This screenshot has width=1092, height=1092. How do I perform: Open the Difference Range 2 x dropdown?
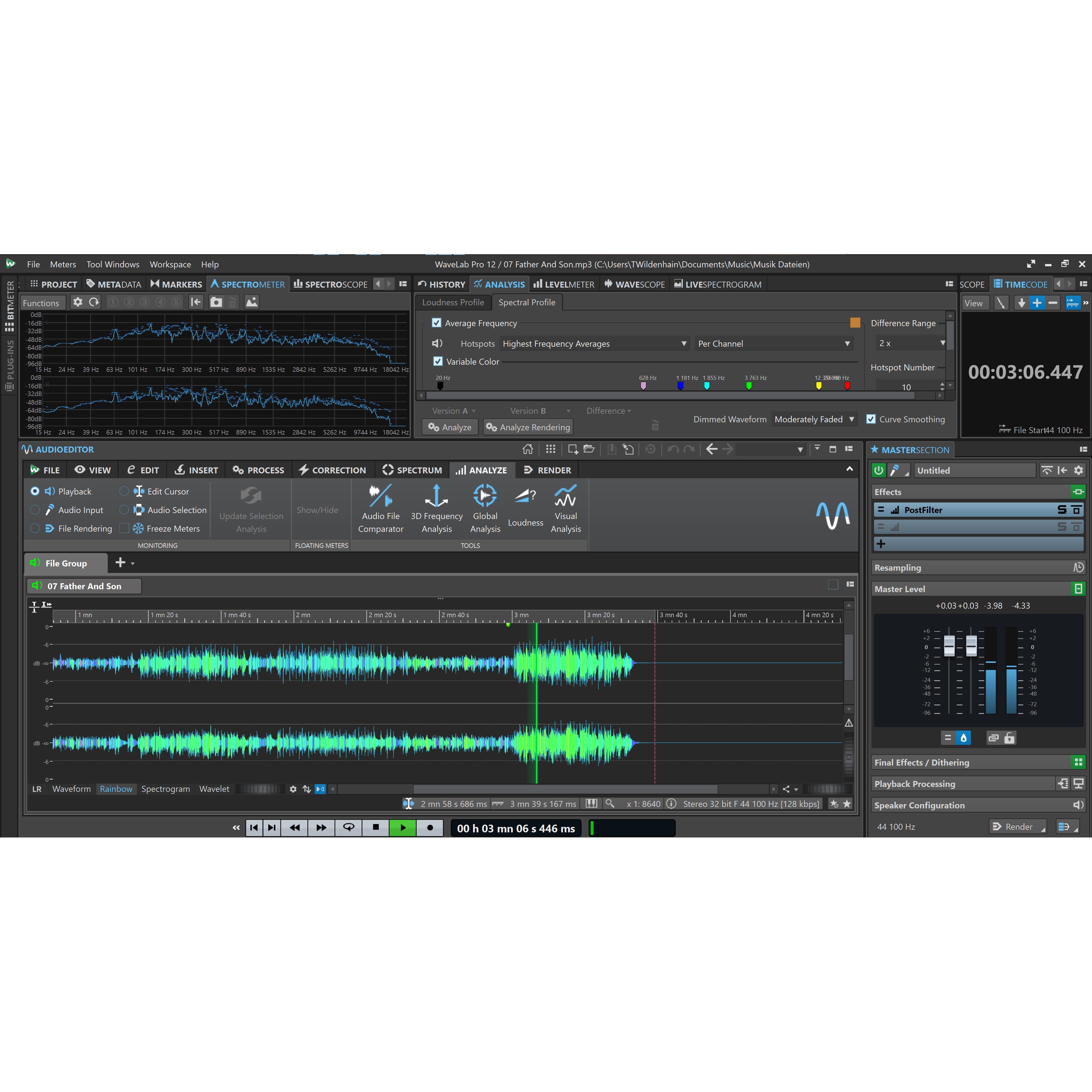tap(911, 343)
